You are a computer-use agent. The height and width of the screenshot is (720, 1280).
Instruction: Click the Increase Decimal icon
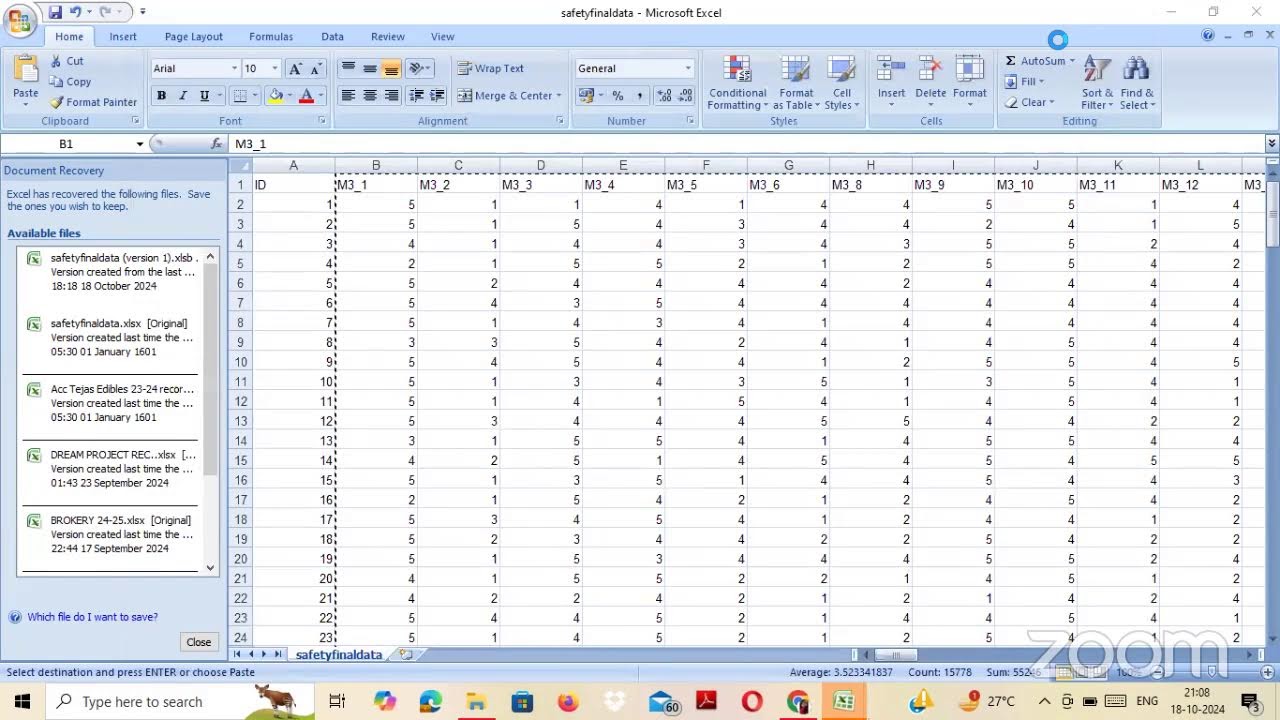[x=664, y=96]
